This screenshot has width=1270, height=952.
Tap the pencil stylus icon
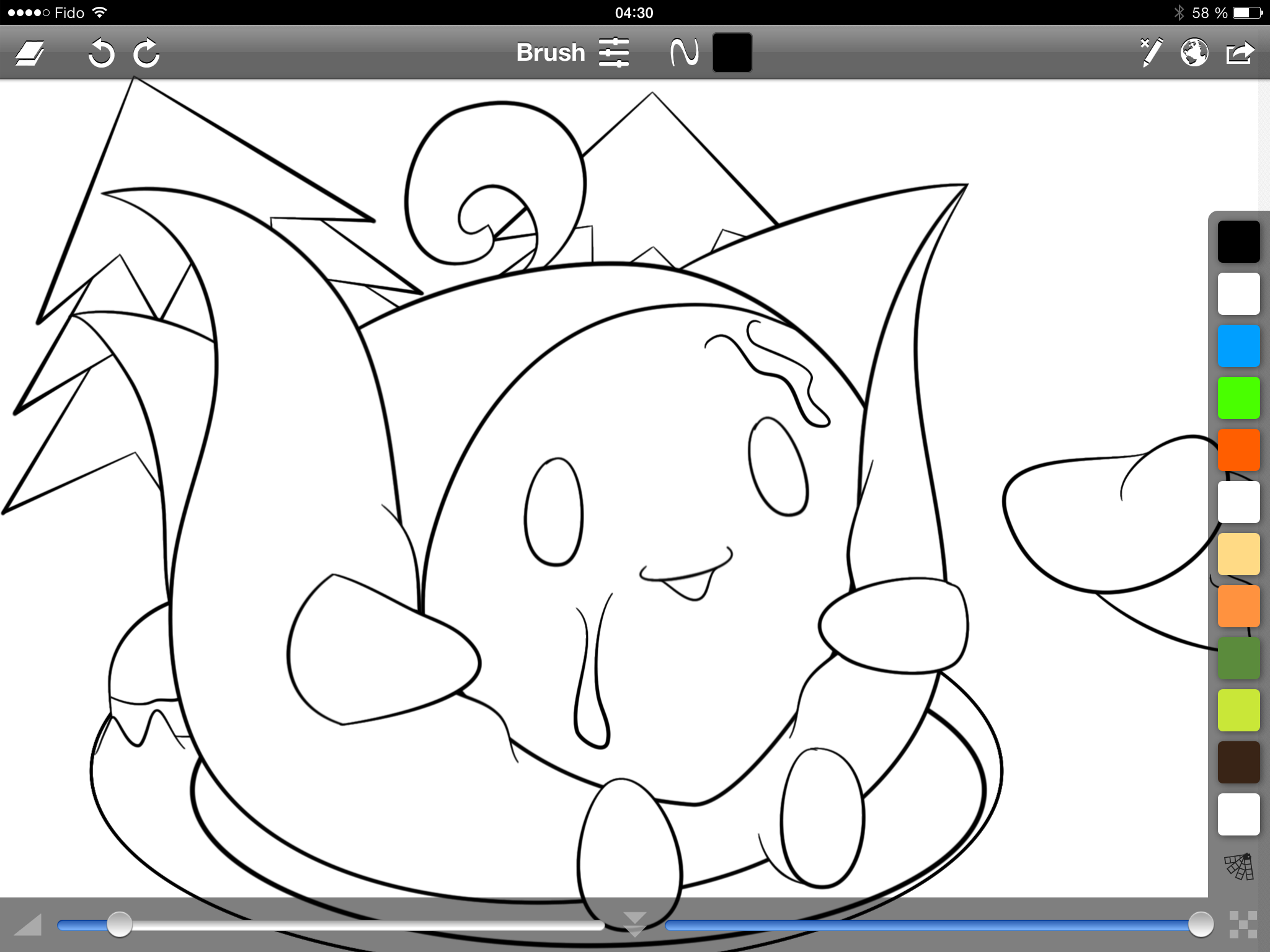pos(1150,53)
